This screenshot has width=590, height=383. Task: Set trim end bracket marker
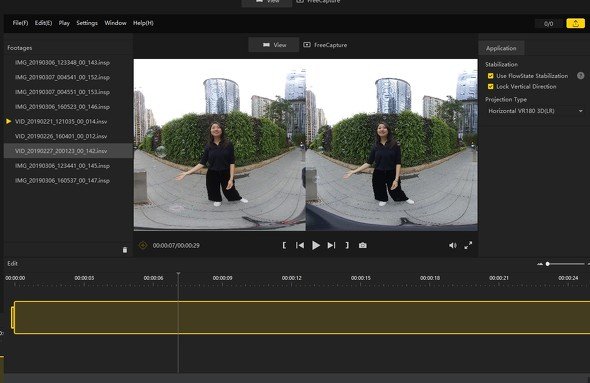click(x=347, y=246)
